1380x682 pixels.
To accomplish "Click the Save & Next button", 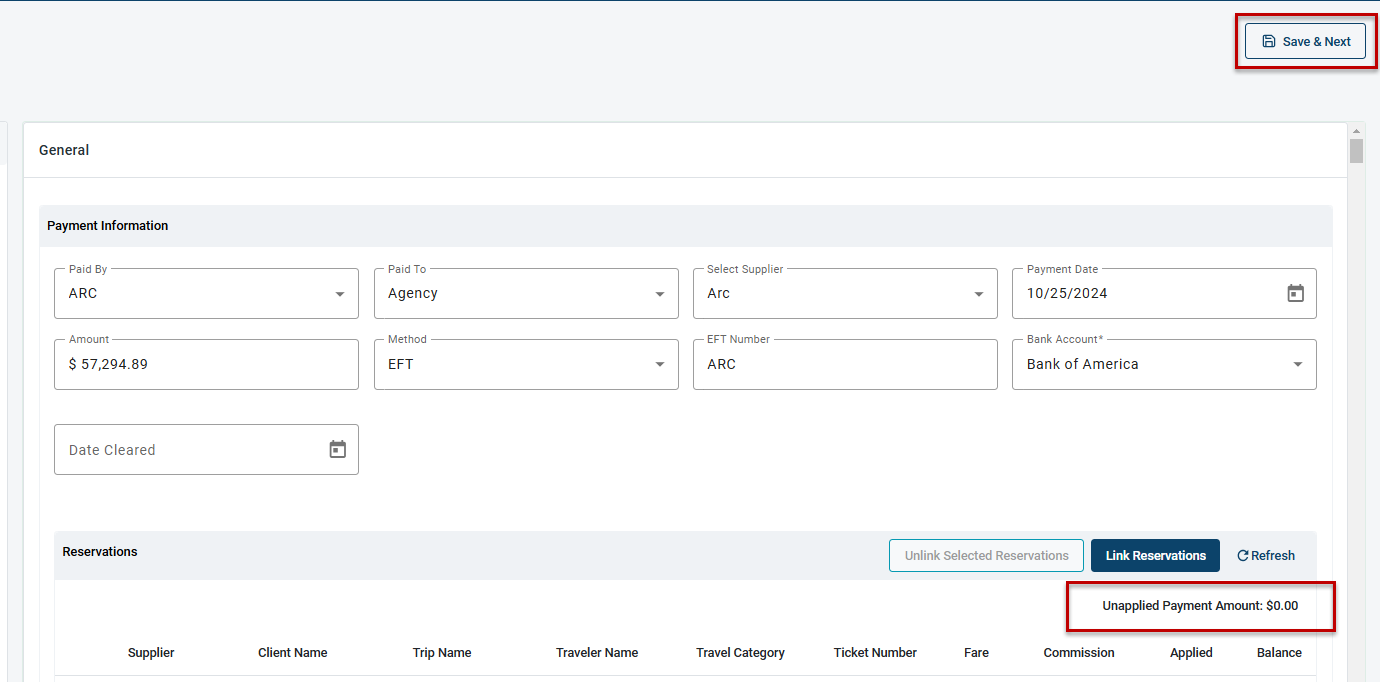I will coord(1305,41).
